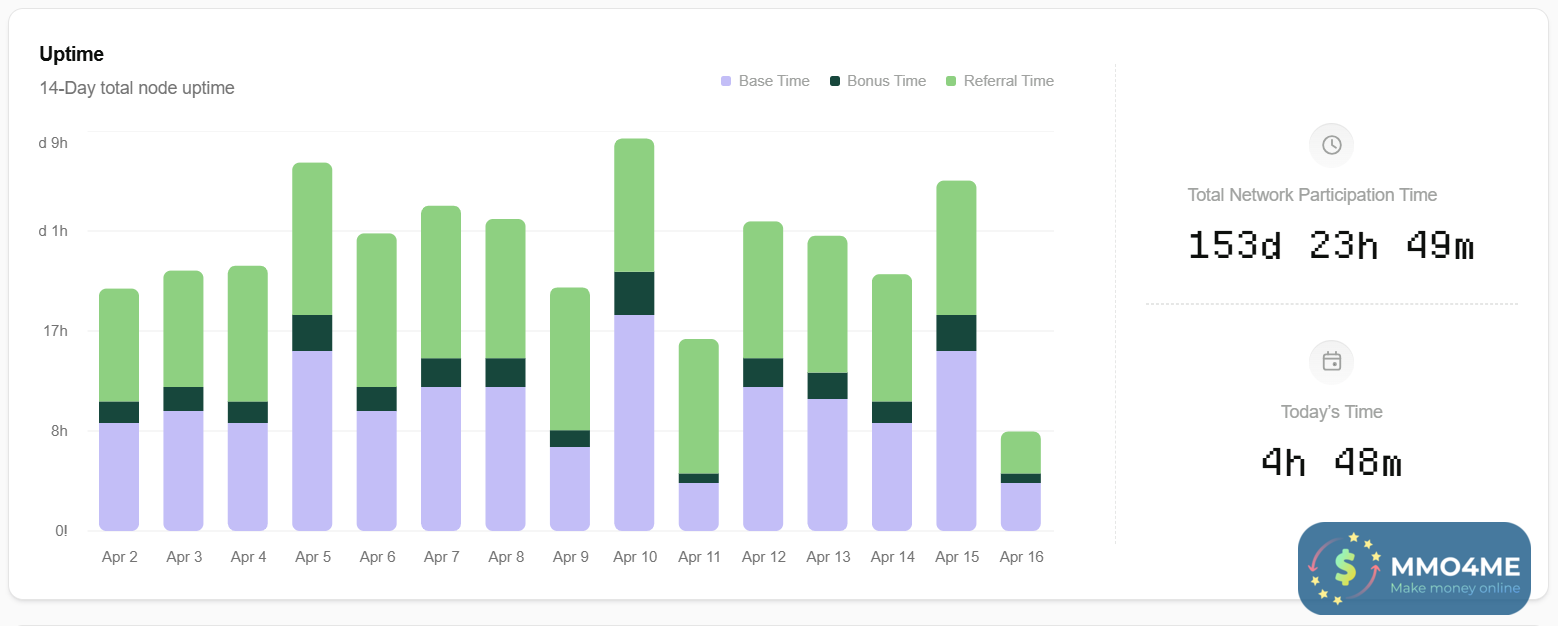The image size is (1558, 626).
Task: Click the Apr 2 x-axis label
Action: pos(120,557)
